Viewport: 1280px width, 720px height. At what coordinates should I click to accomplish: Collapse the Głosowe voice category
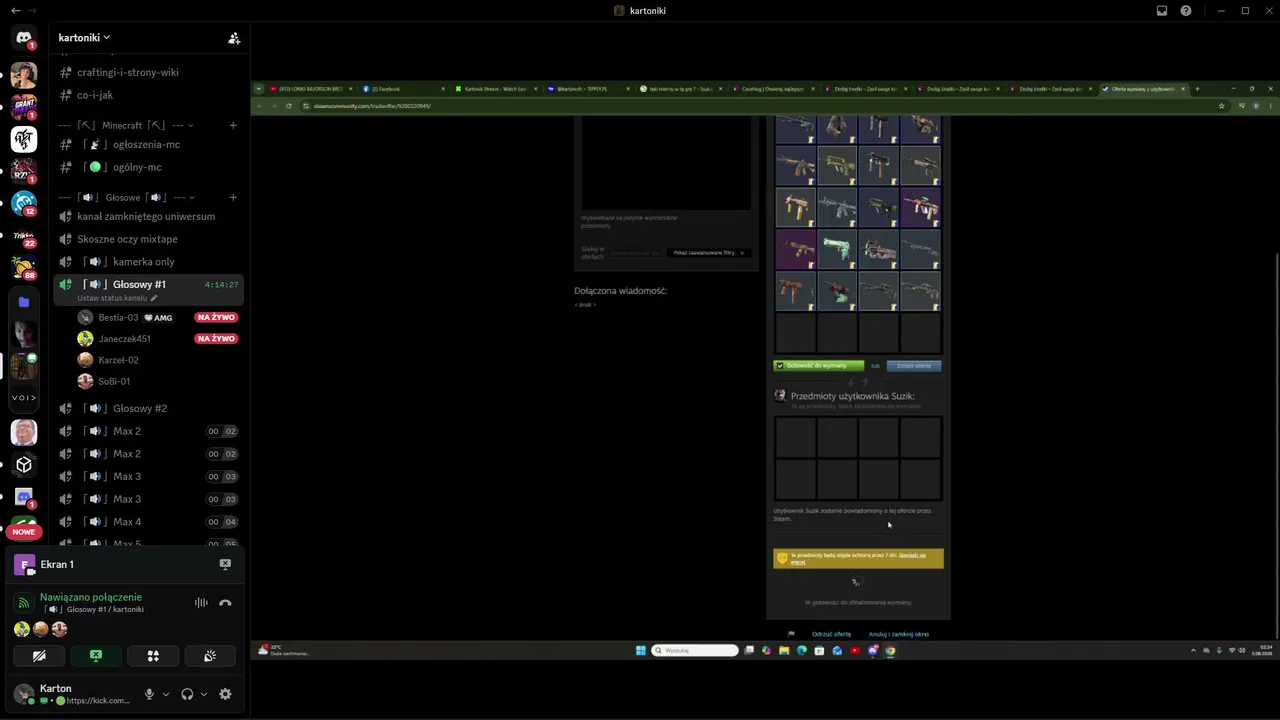127,197
